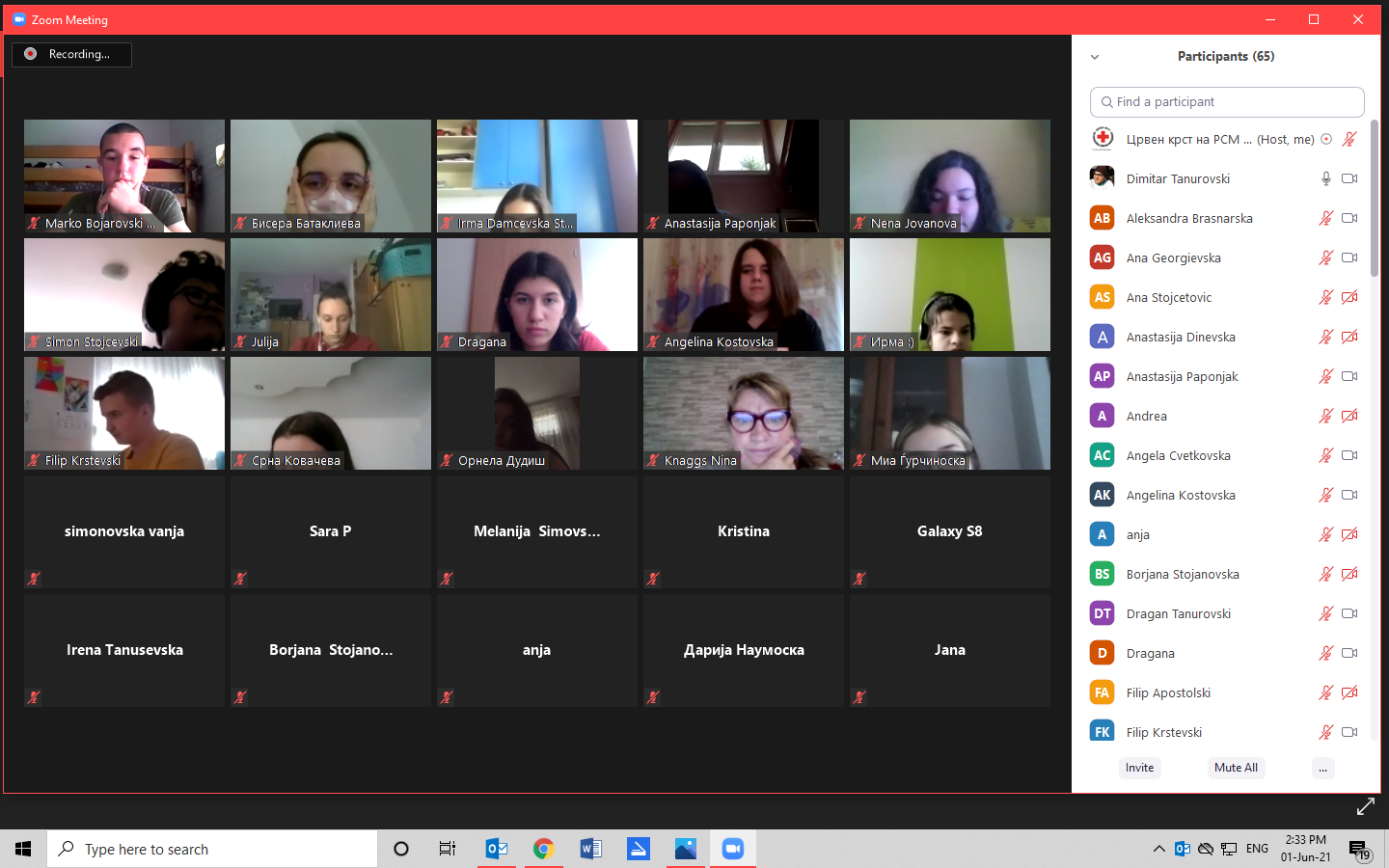The height and width of the screenshot is (868, 1389).
Task: Click Dimitar Tanurovski's video camera icon
Action: [x=1349, y=178]
